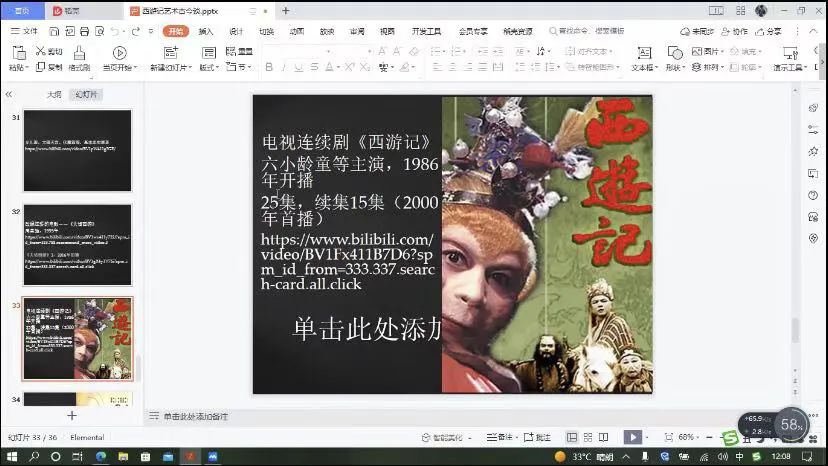828x466 pixels.
Task: Switch to Outline (大纲) panel tab
Action: pyautogui.click(x=54, y=94)
